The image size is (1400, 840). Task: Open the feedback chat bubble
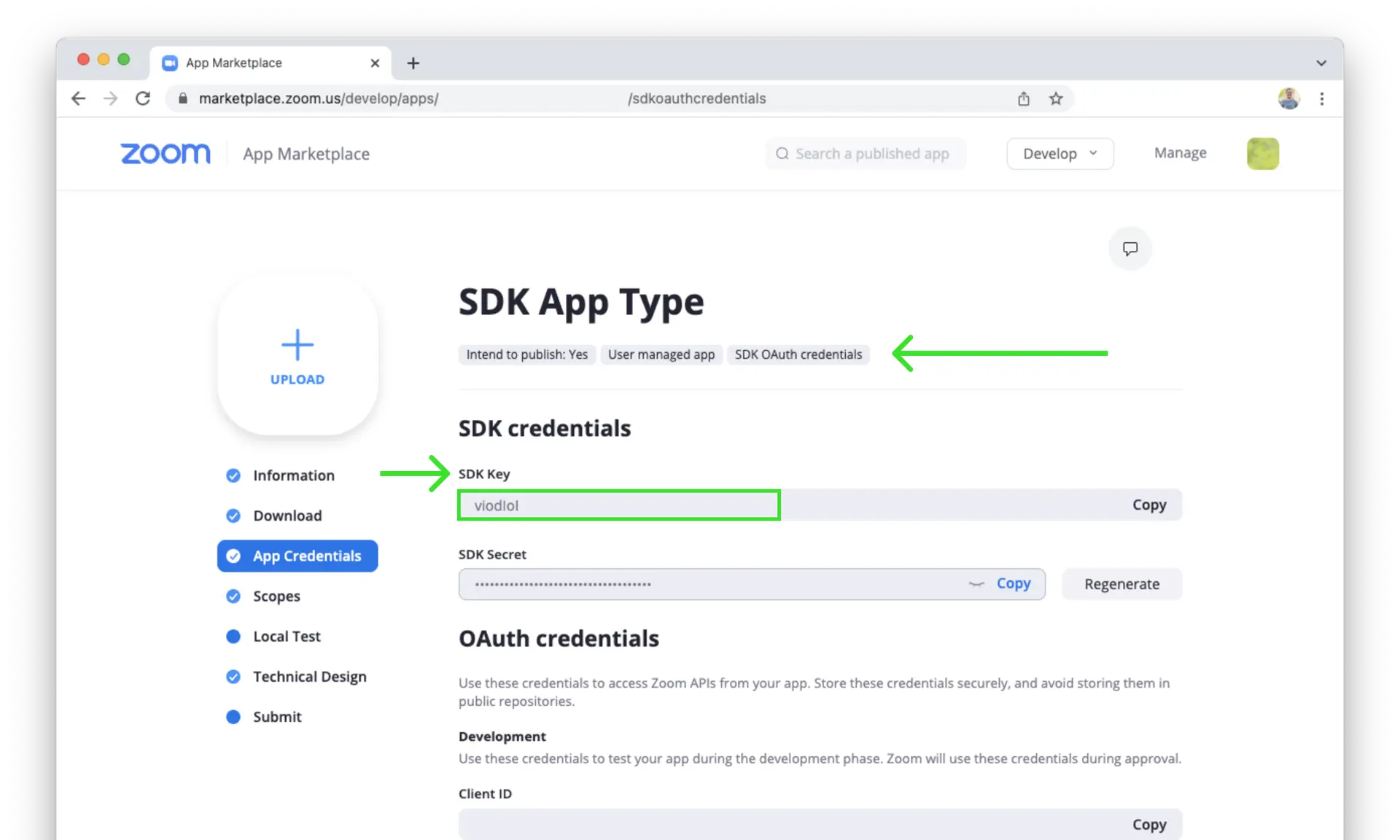point(1130,249)
